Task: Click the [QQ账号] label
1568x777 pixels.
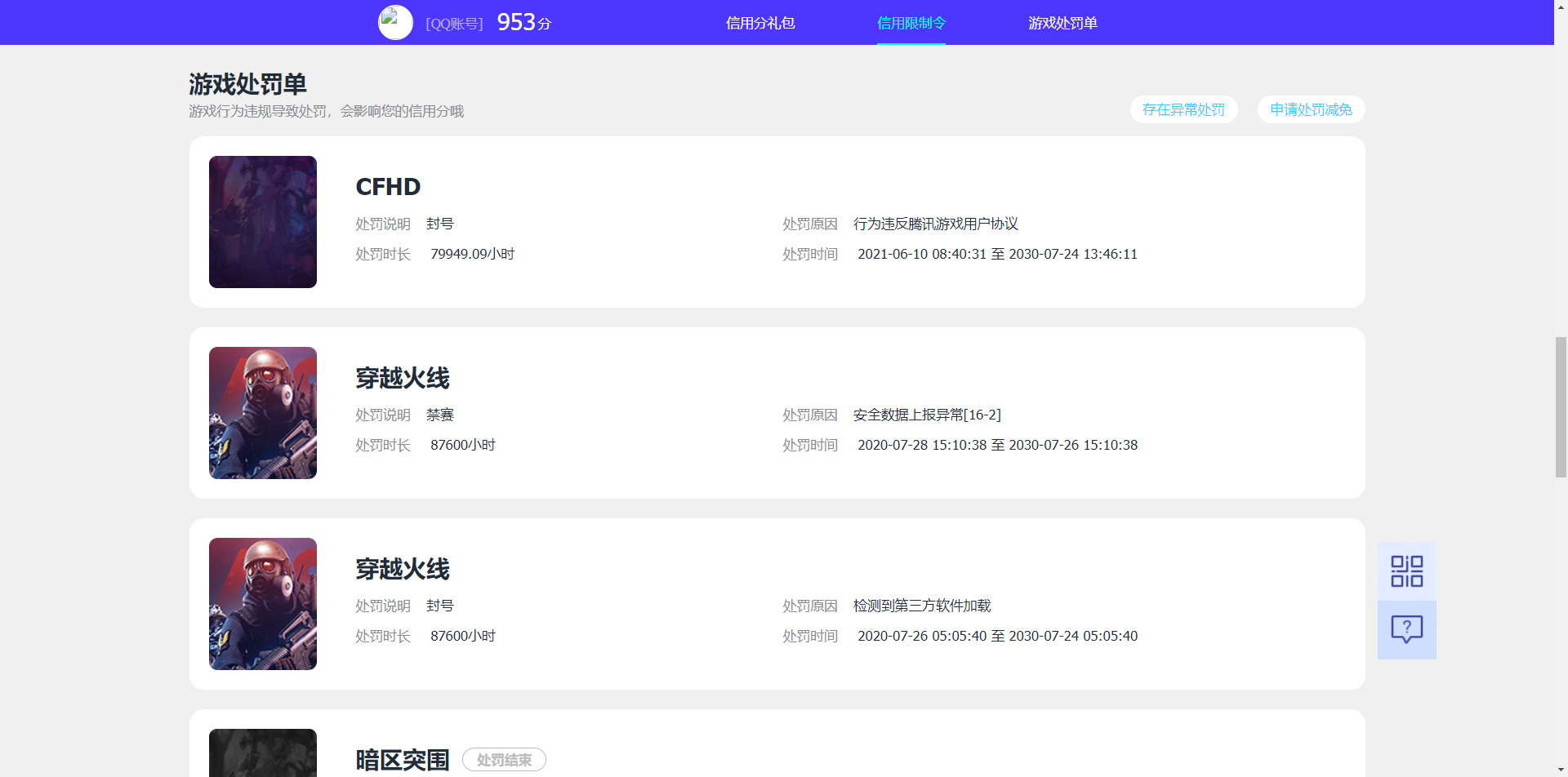Action: coord(454,24)
